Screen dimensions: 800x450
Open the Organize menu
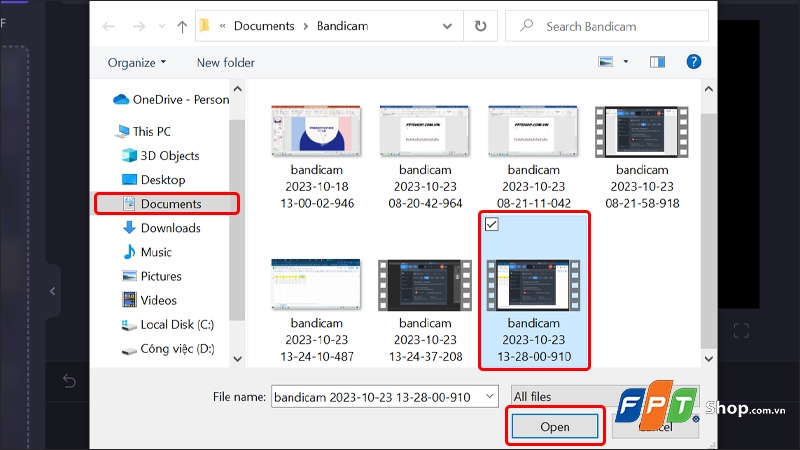(x=137, y=63)
